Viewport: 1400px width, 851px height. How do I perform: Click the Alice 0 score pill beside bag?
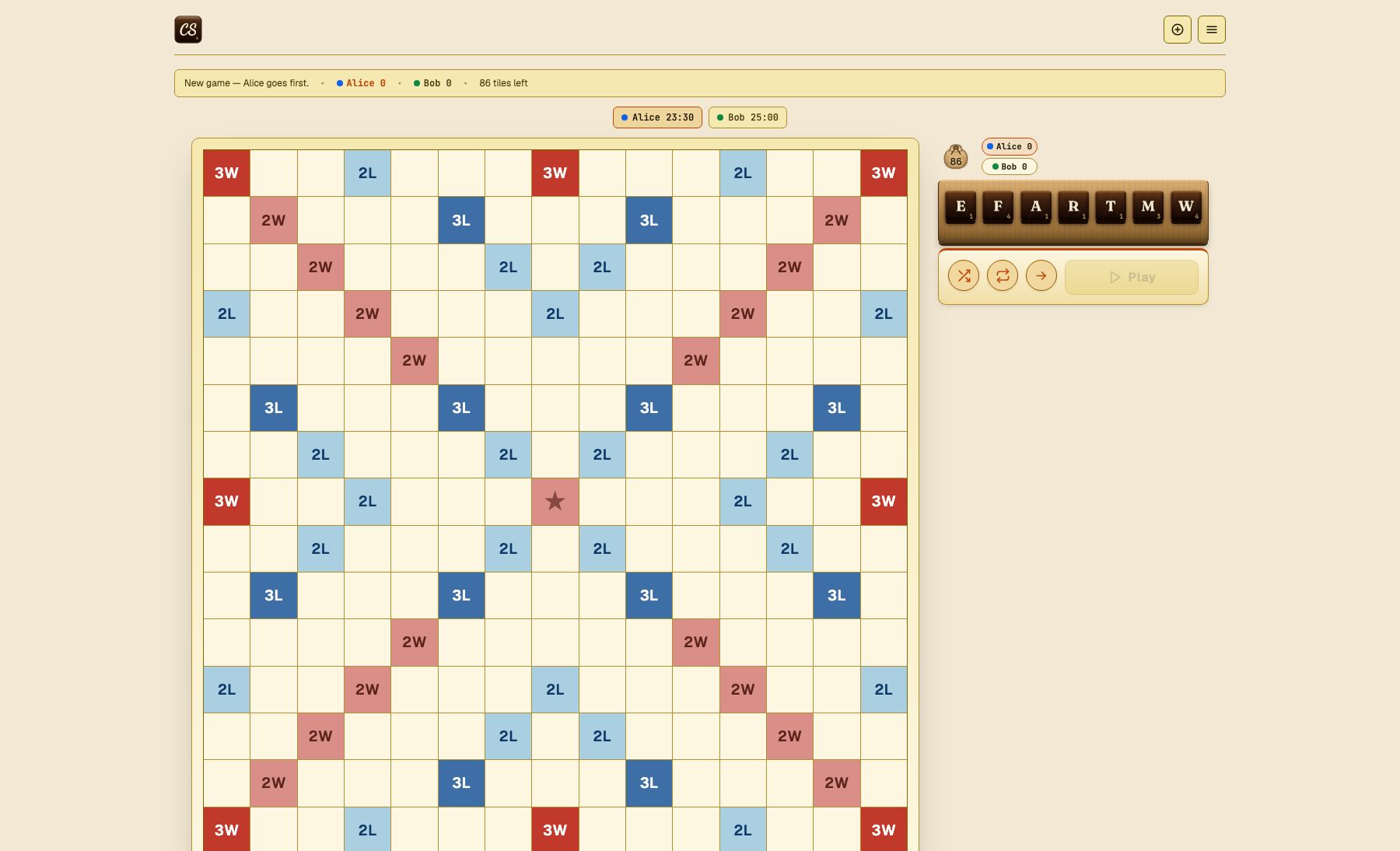point(1010,146)
